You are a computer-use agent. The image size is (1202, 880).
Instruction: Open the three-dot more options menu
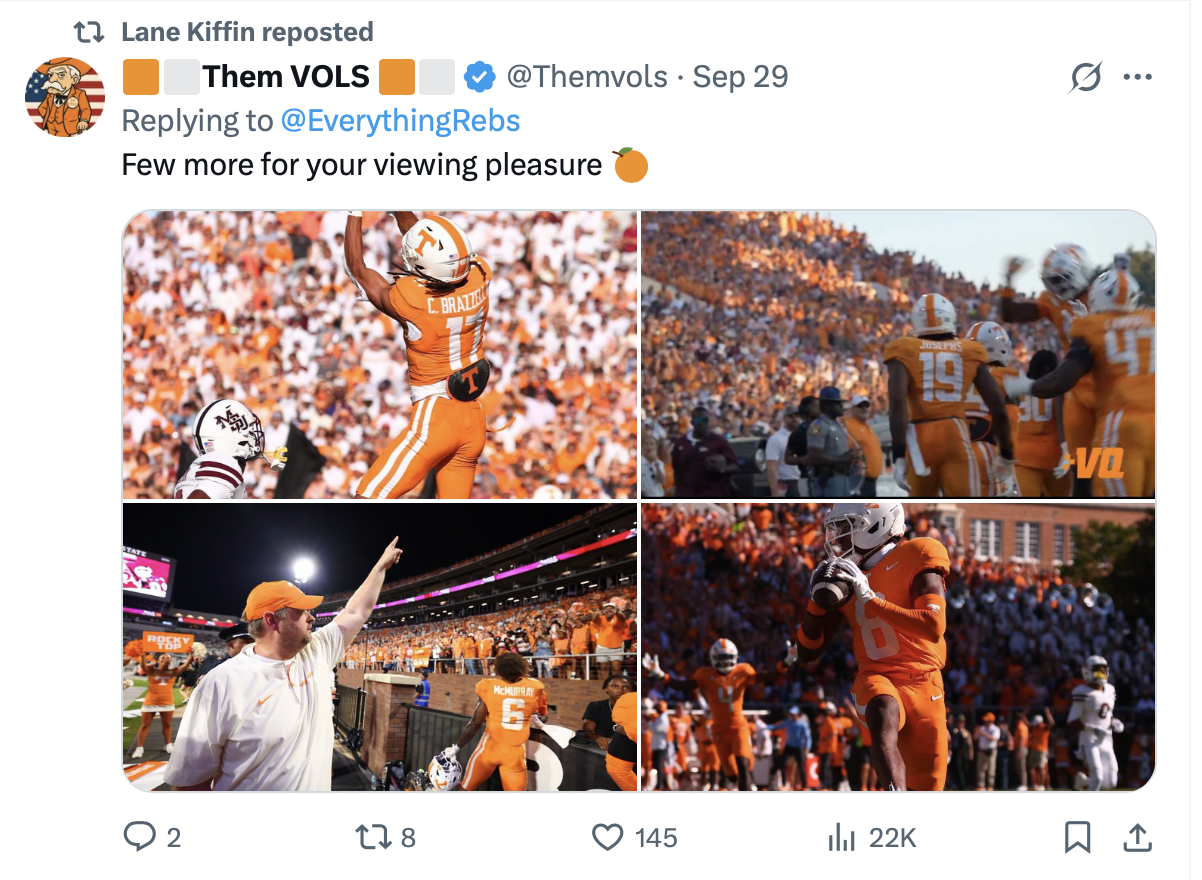point(1139,75)
